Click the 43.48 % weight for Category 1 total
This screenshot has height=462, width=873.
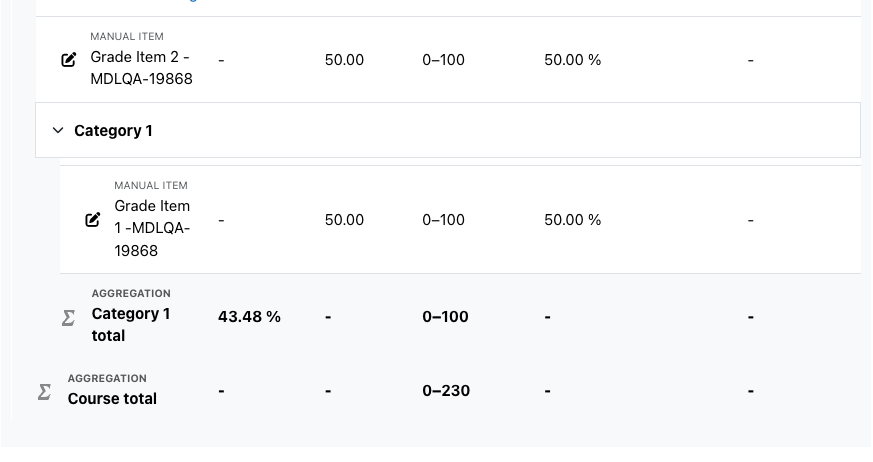click(249, 317)
